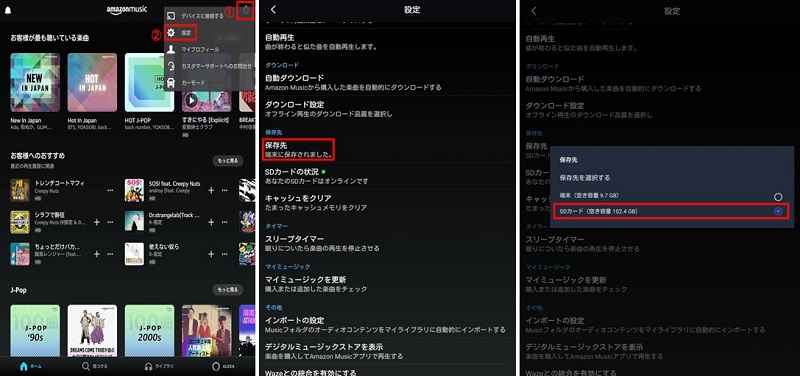Choose カスタマーサポートへのお問合せ from the menu
This screenshot has height=376, width=800.
(x=216, y=66)
